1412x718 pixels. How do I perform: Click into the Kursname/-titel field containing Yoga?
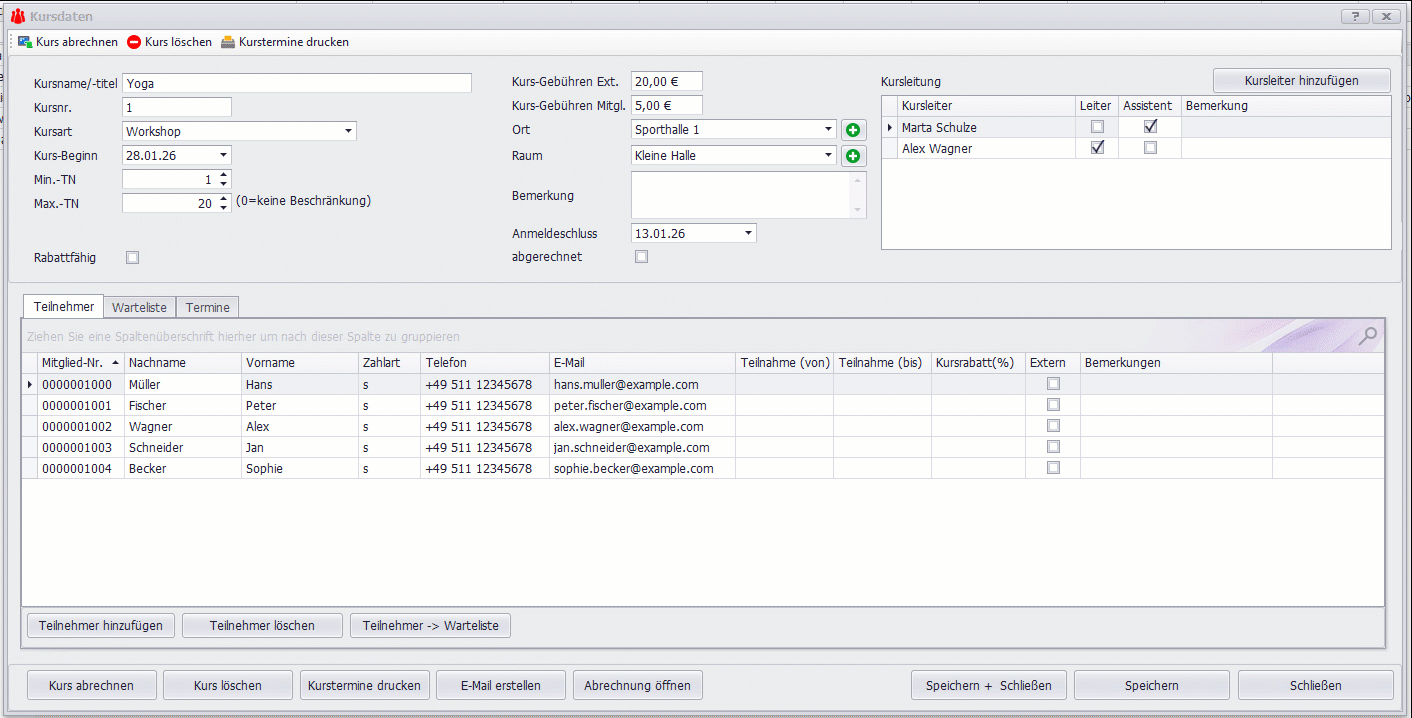point(296,84)
